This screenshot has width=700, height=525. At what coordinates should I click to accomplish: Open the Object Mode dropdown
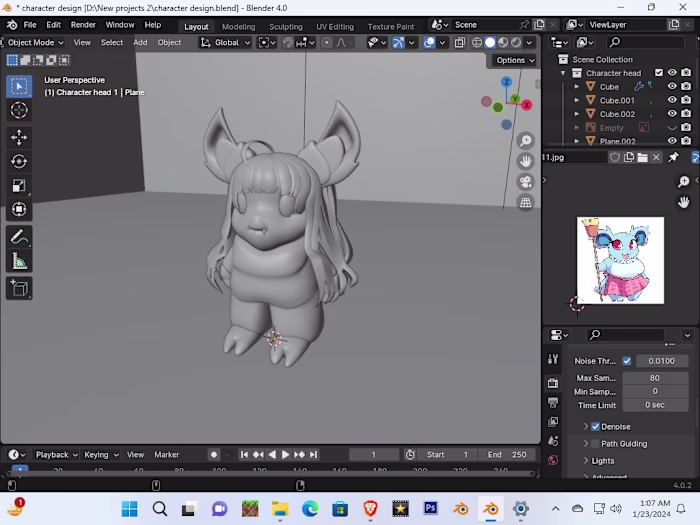click(35, 43)
